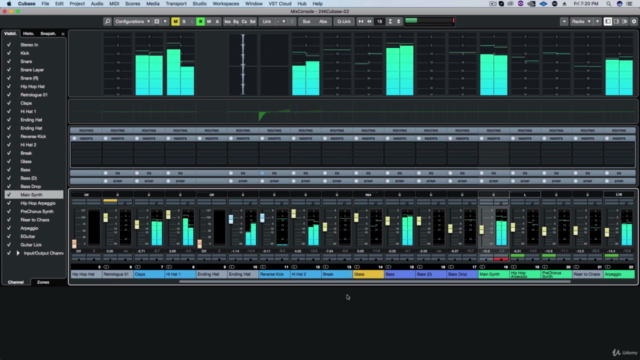Click the horizontal channel scrollbar
Viewport: 640px width, 360px height.
pos(375,282)
